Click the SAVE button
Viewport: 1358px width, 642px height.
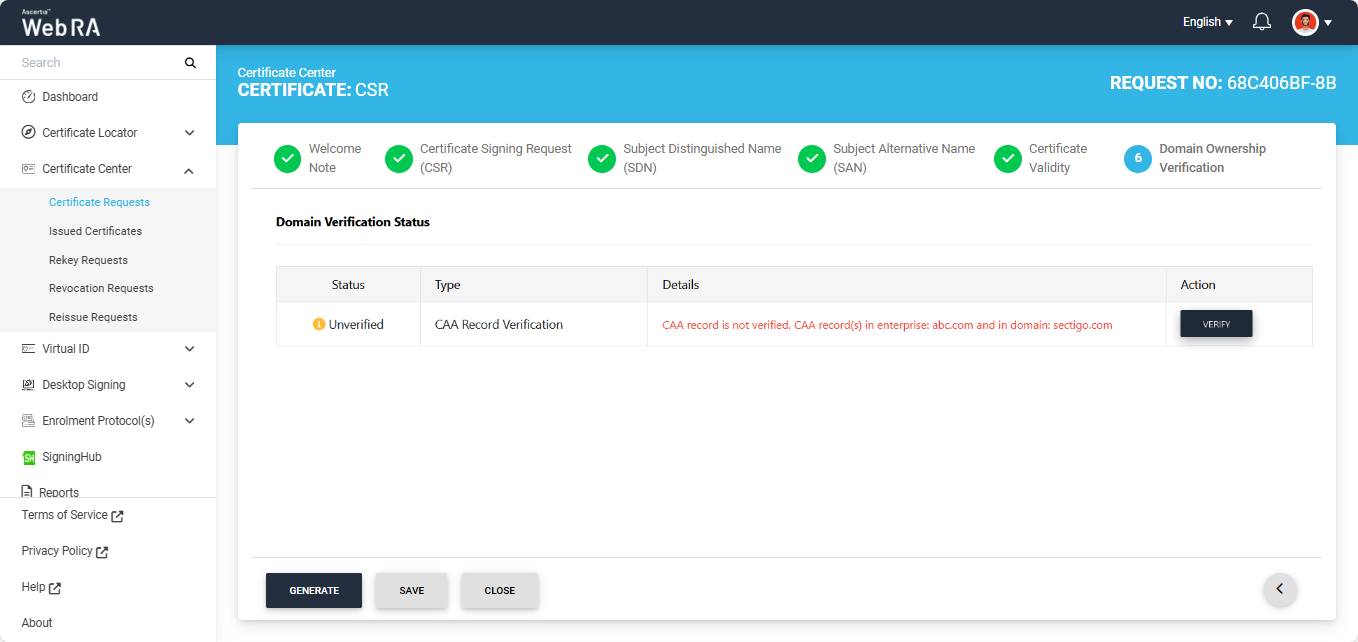(411, 590)
